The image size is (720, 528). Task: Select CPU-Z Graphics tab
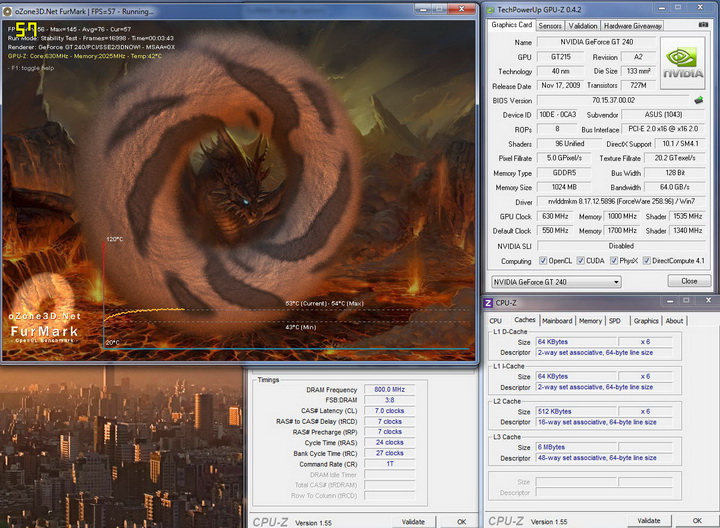pos(646,321)
